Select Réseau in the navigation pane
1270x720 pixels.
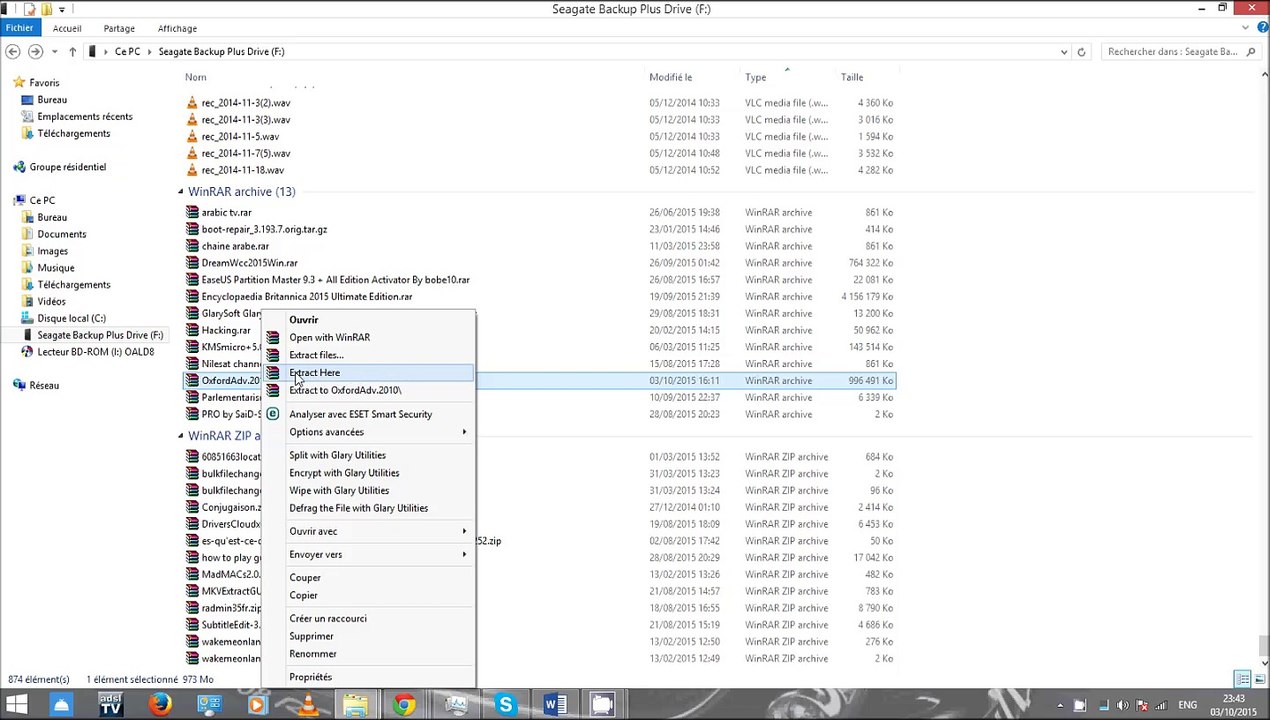click(x=44, y=385)
